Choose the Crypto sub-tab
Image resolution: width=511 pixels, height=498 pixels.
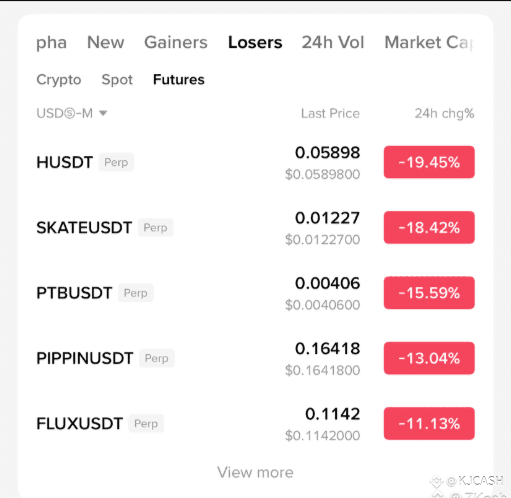point(59,80)
